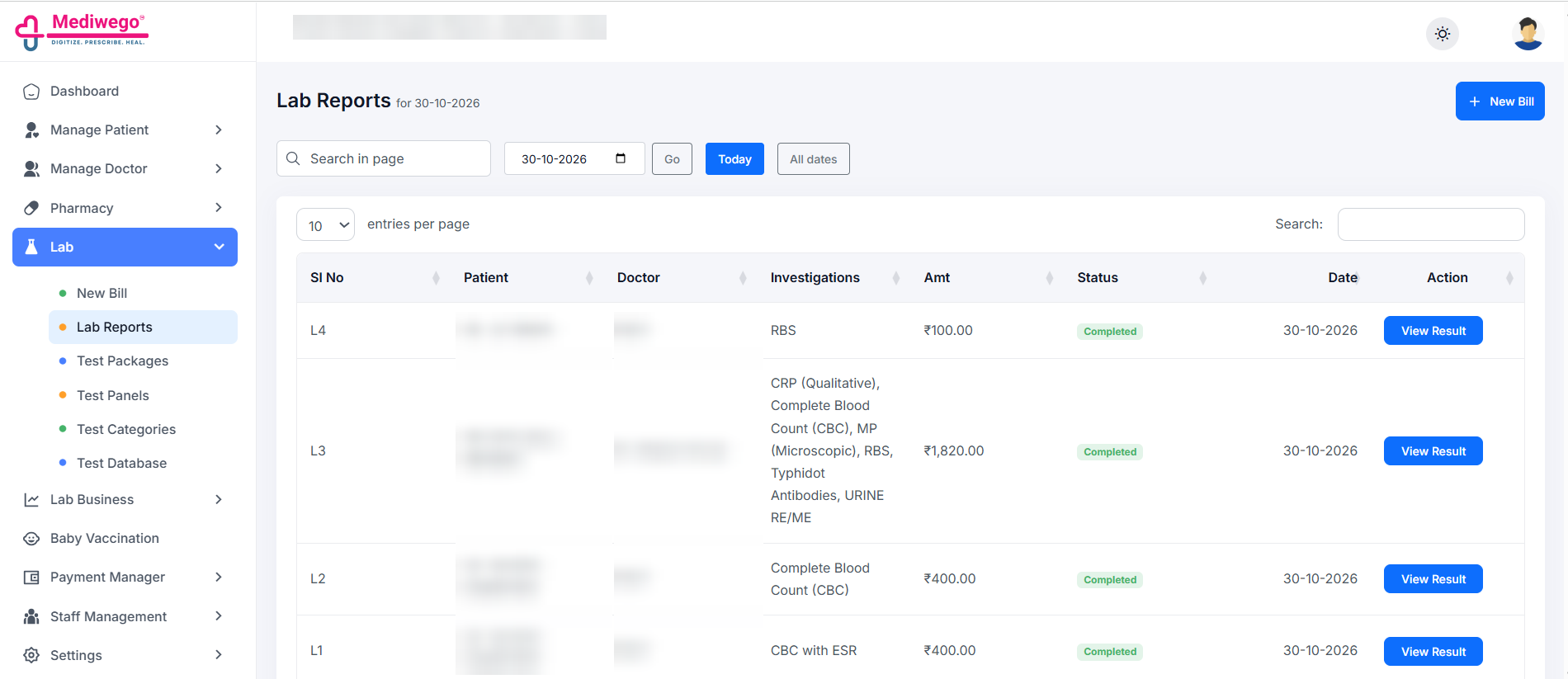Expand the Pharmacy chevron
This screenshot has width=1568, height=679.
(x=219, y=208)
